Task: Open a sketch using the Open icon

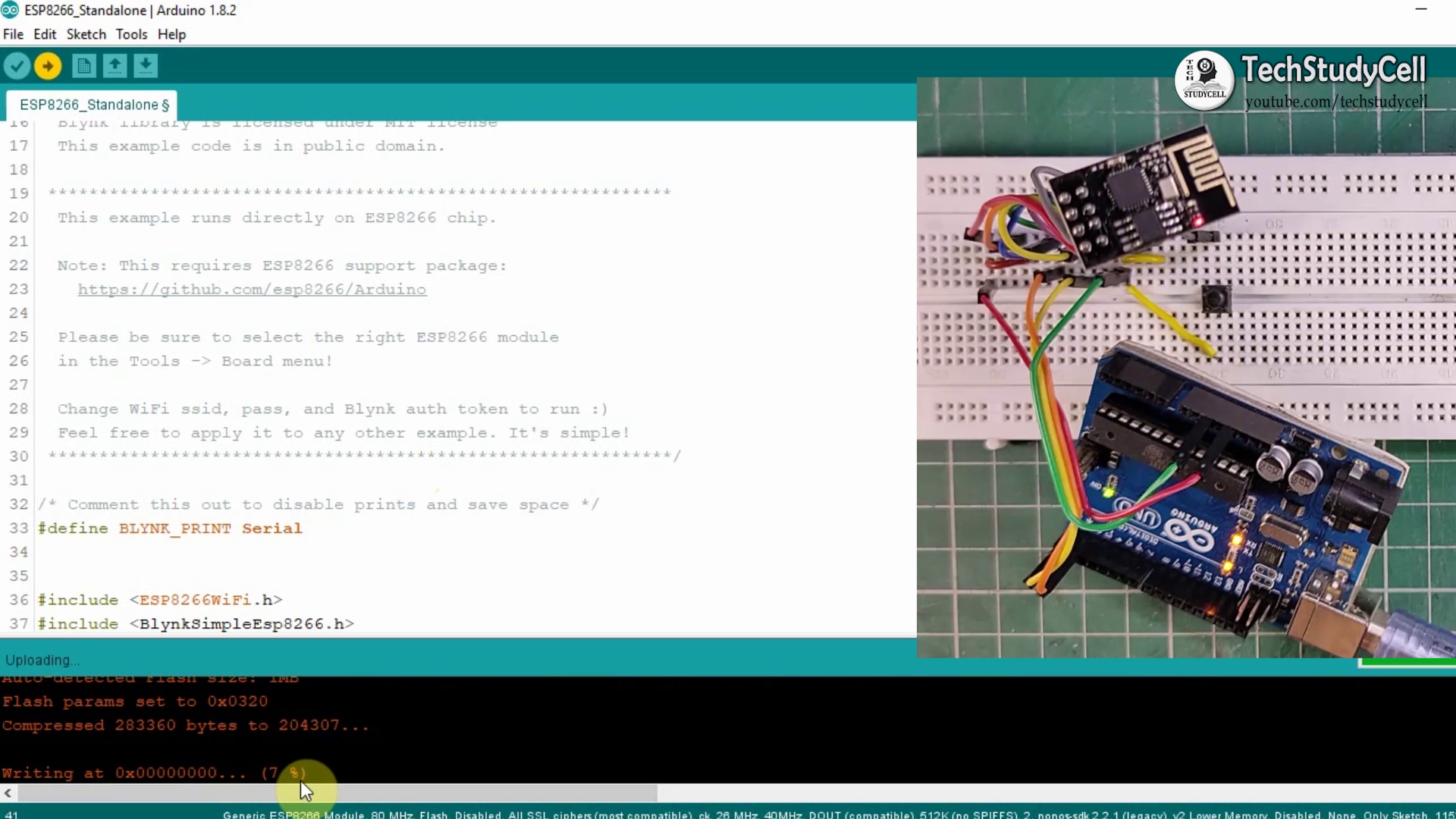Action: pos(115,66)
